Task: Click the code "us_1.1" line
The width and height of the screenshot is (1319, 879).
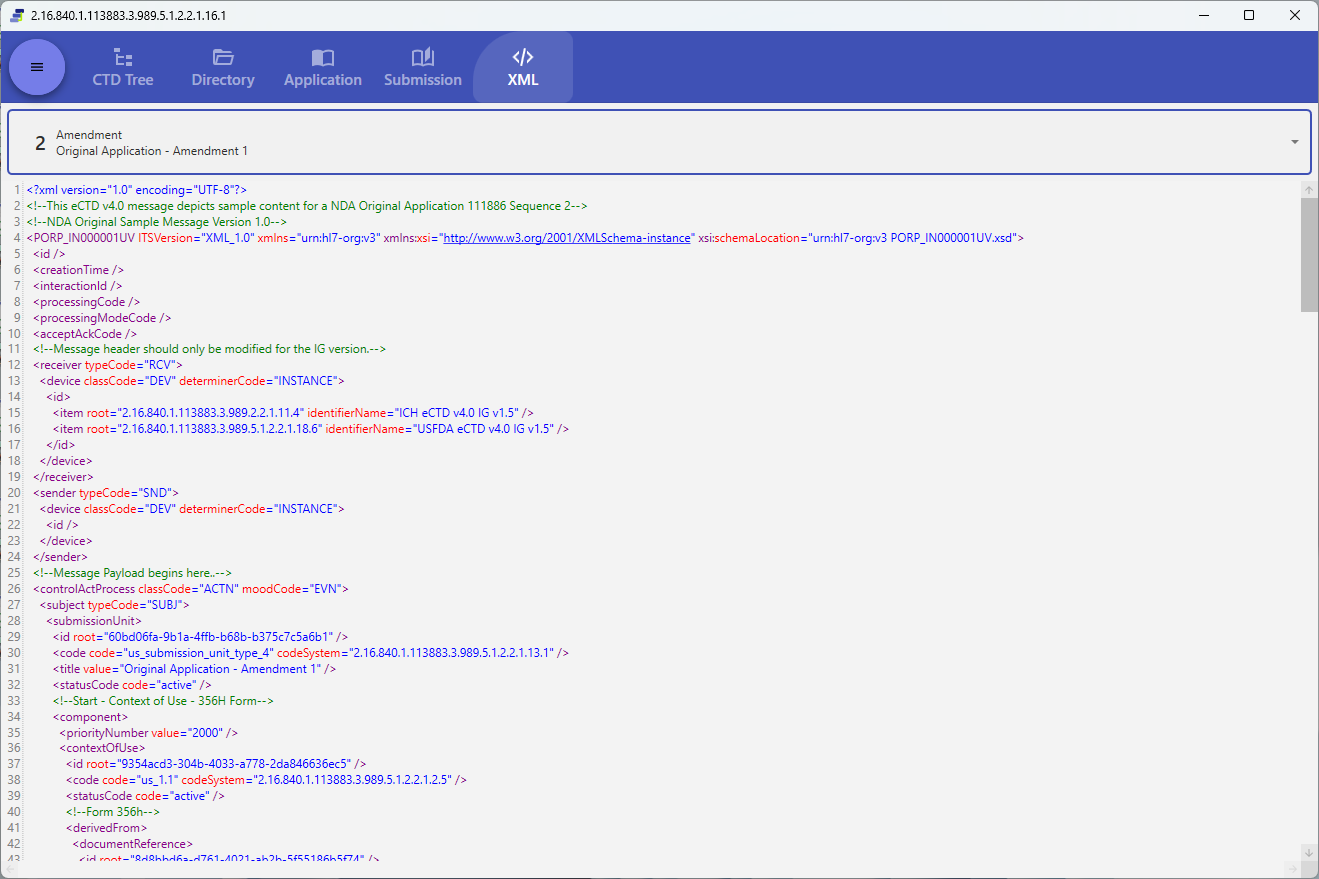Action: point(267,781)
